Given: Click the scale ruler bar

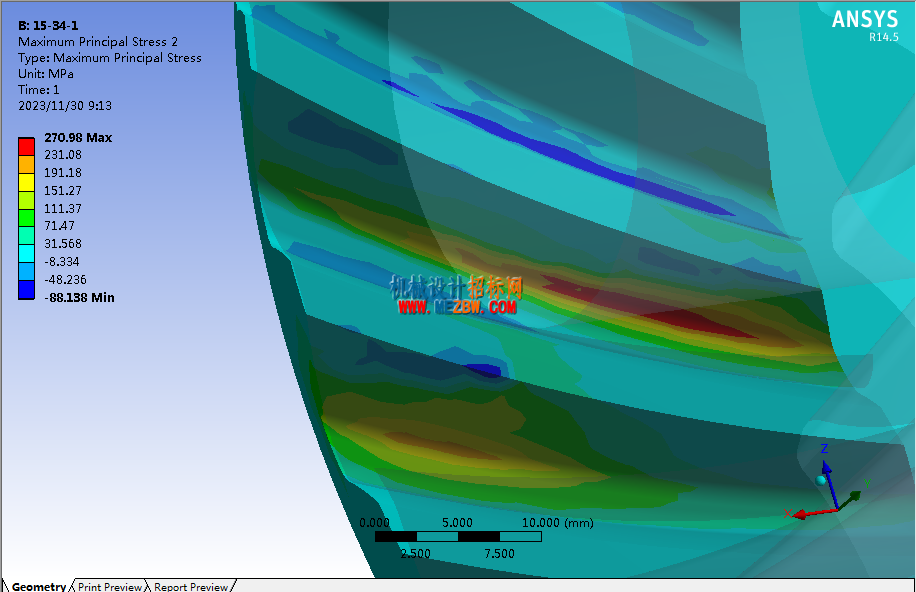Looking at the screenshot, I should point(458,536).
